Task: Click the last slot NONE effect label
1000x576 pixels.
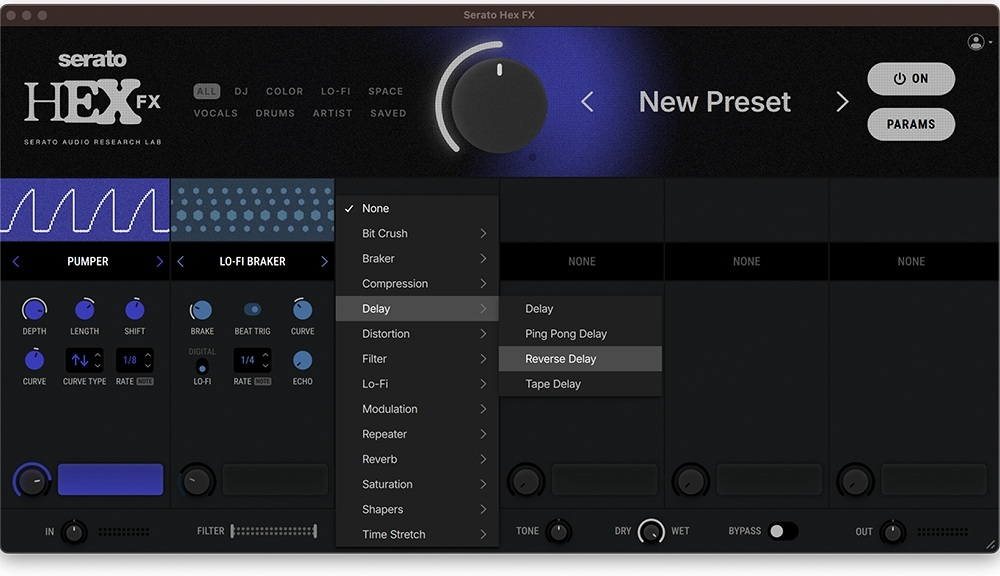Action: 911,262
